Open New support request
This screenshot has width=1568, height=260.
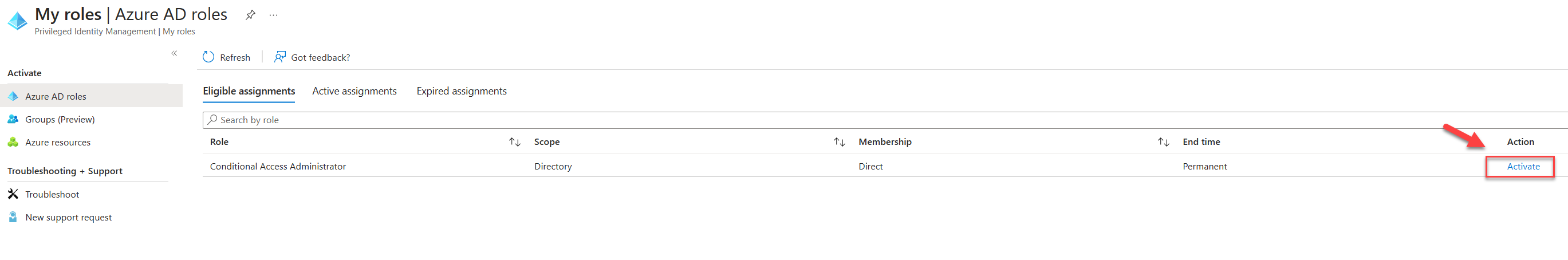click(68, 218)
